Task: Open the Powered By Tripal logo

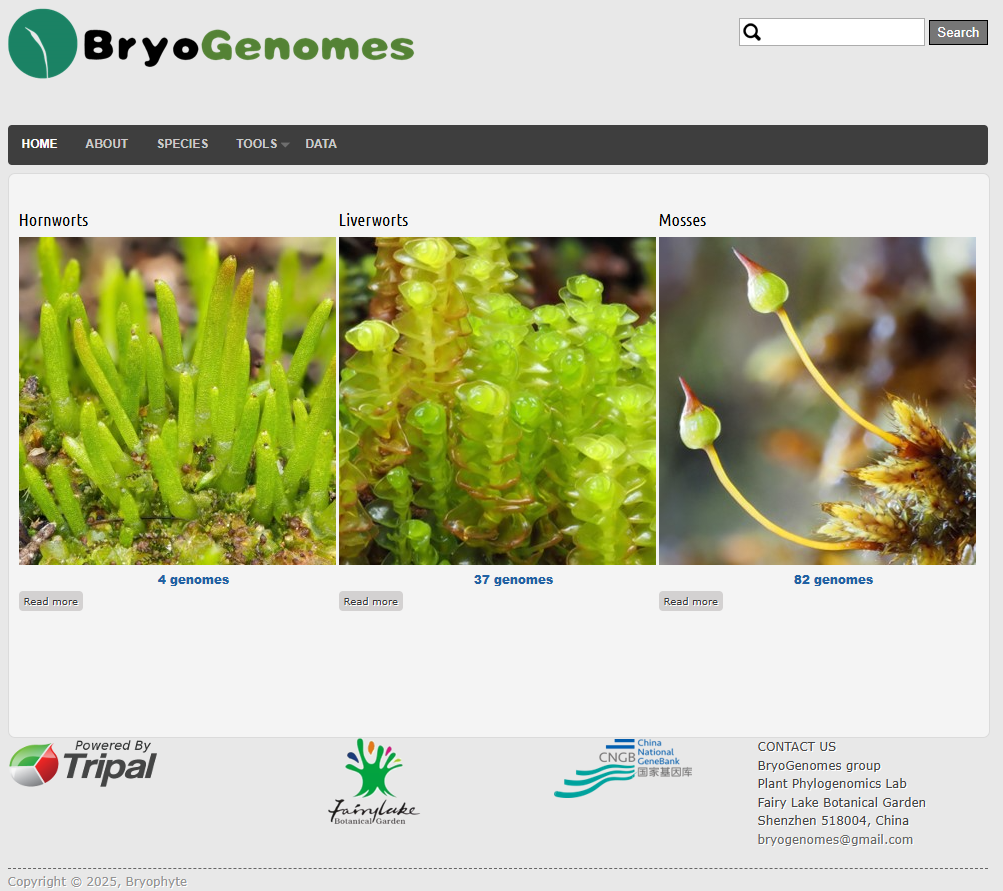Action: pyautogui.click(x=83, y=764)
